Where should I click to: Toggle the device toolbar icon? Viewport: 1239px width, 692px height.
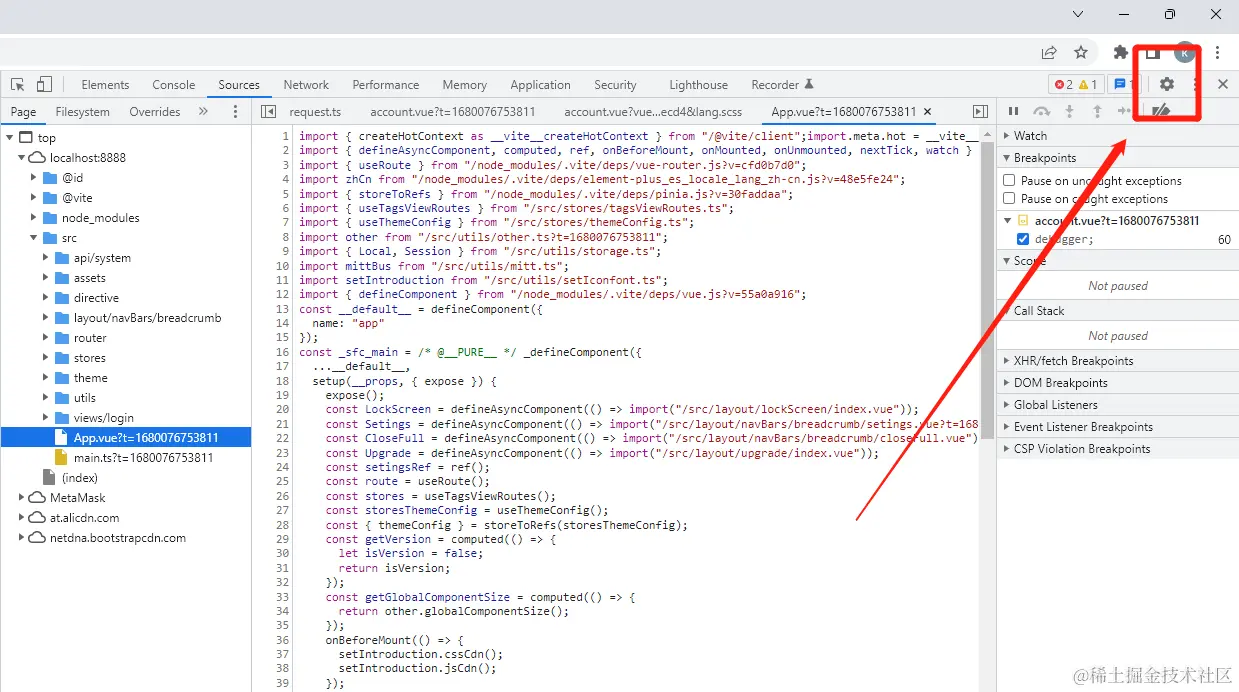[44, 85]
